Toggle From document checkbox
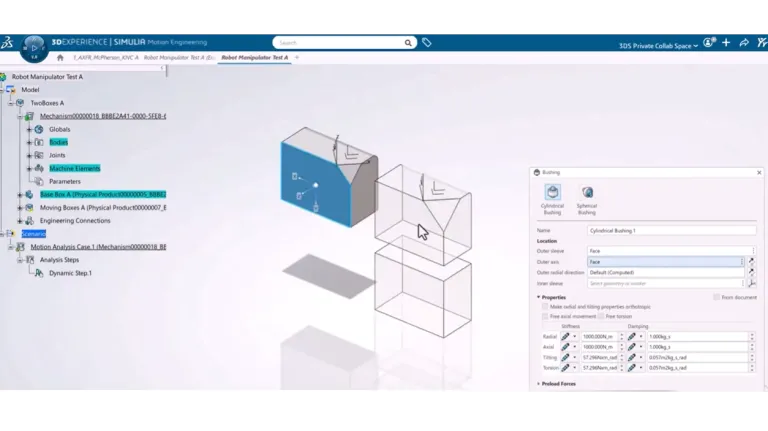 click(717, 297)
